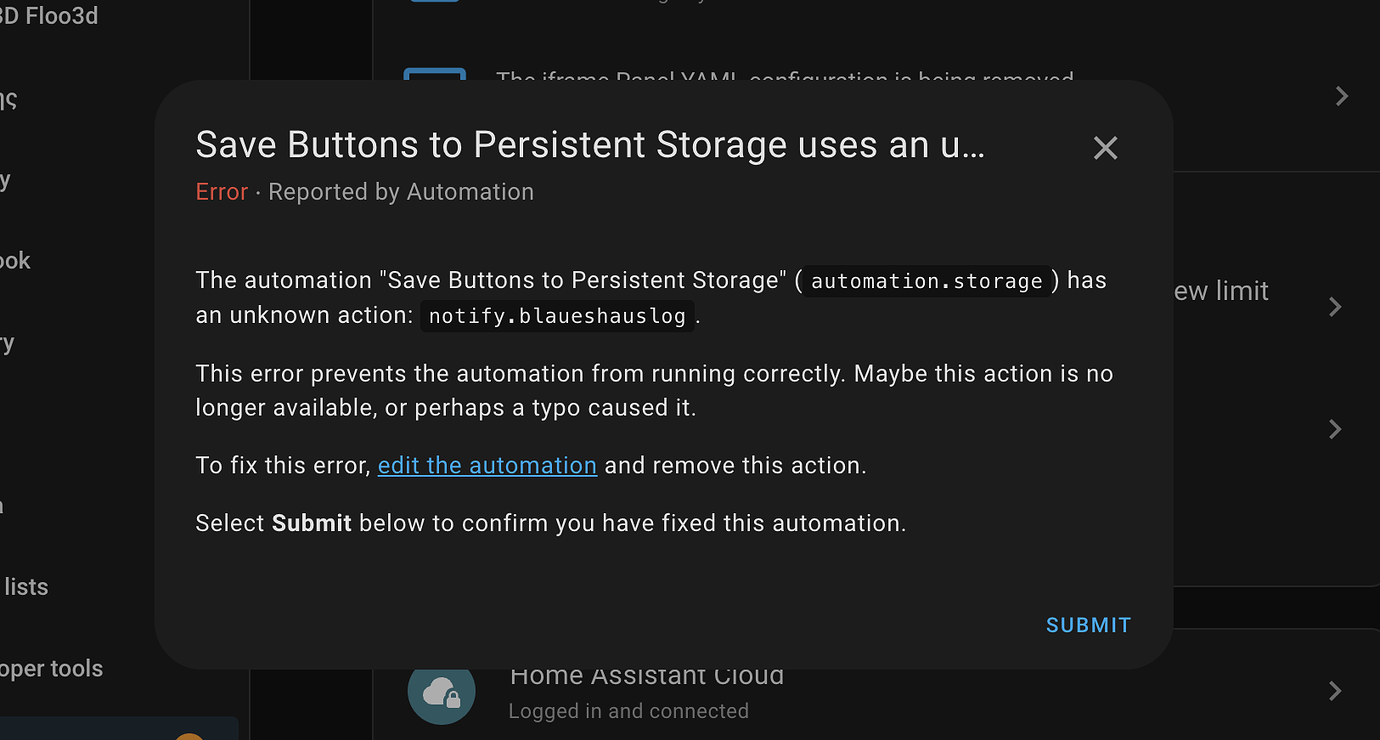Viewport: 1380px width, 740px height.
Task: Click bold 'Submit' word in instructions
Action: [x=311, y=523]
